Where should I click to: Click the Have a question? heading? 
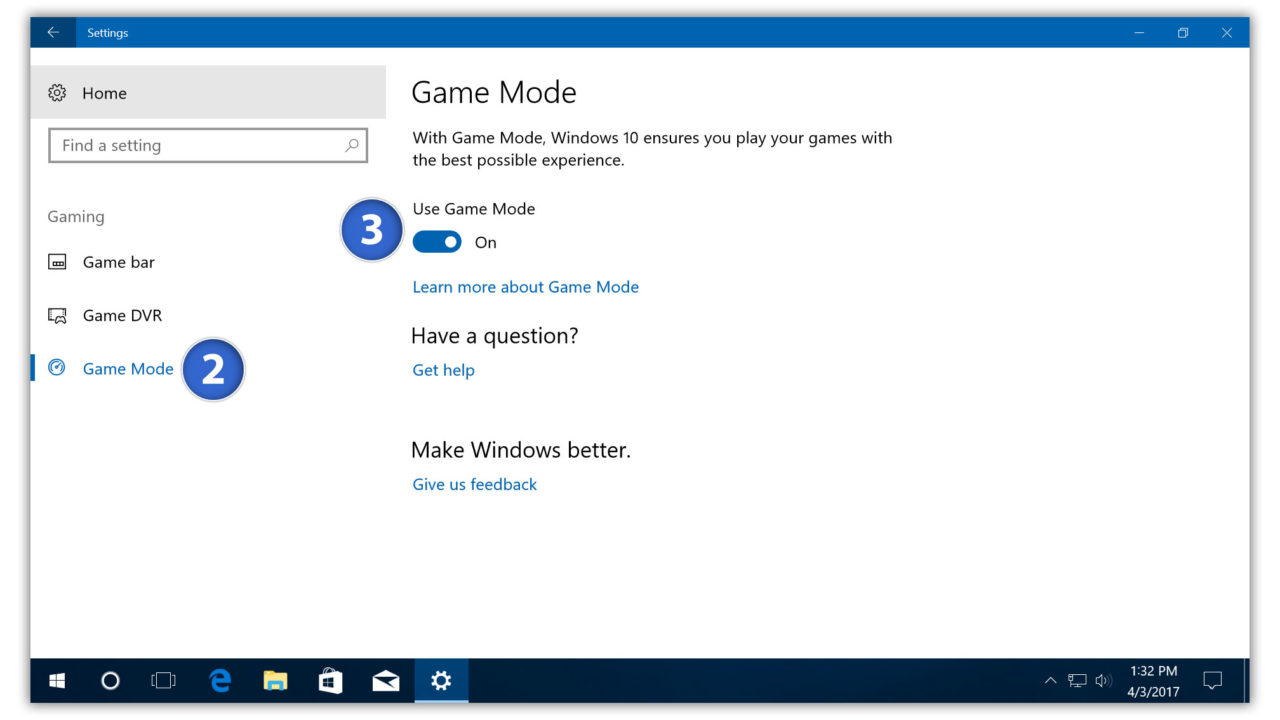click(x=495, y=336)
